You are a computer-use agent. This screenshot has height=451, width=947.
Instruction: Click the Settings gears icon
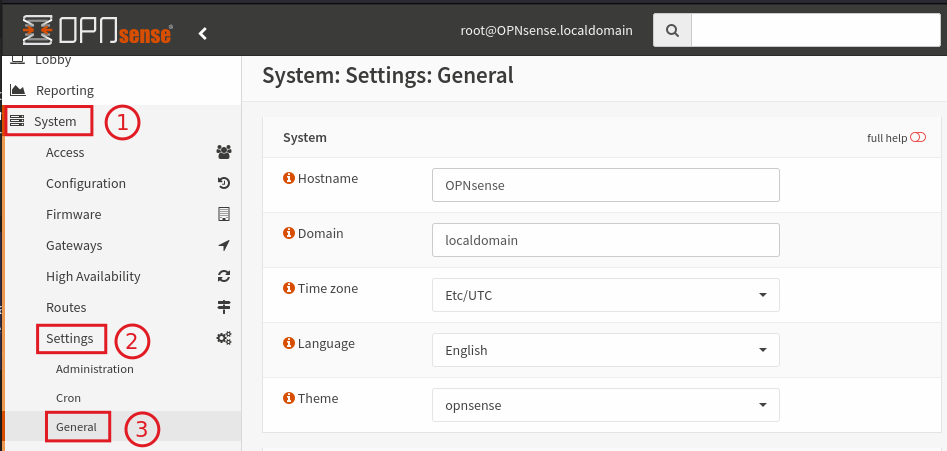click(x=224, y=338)
